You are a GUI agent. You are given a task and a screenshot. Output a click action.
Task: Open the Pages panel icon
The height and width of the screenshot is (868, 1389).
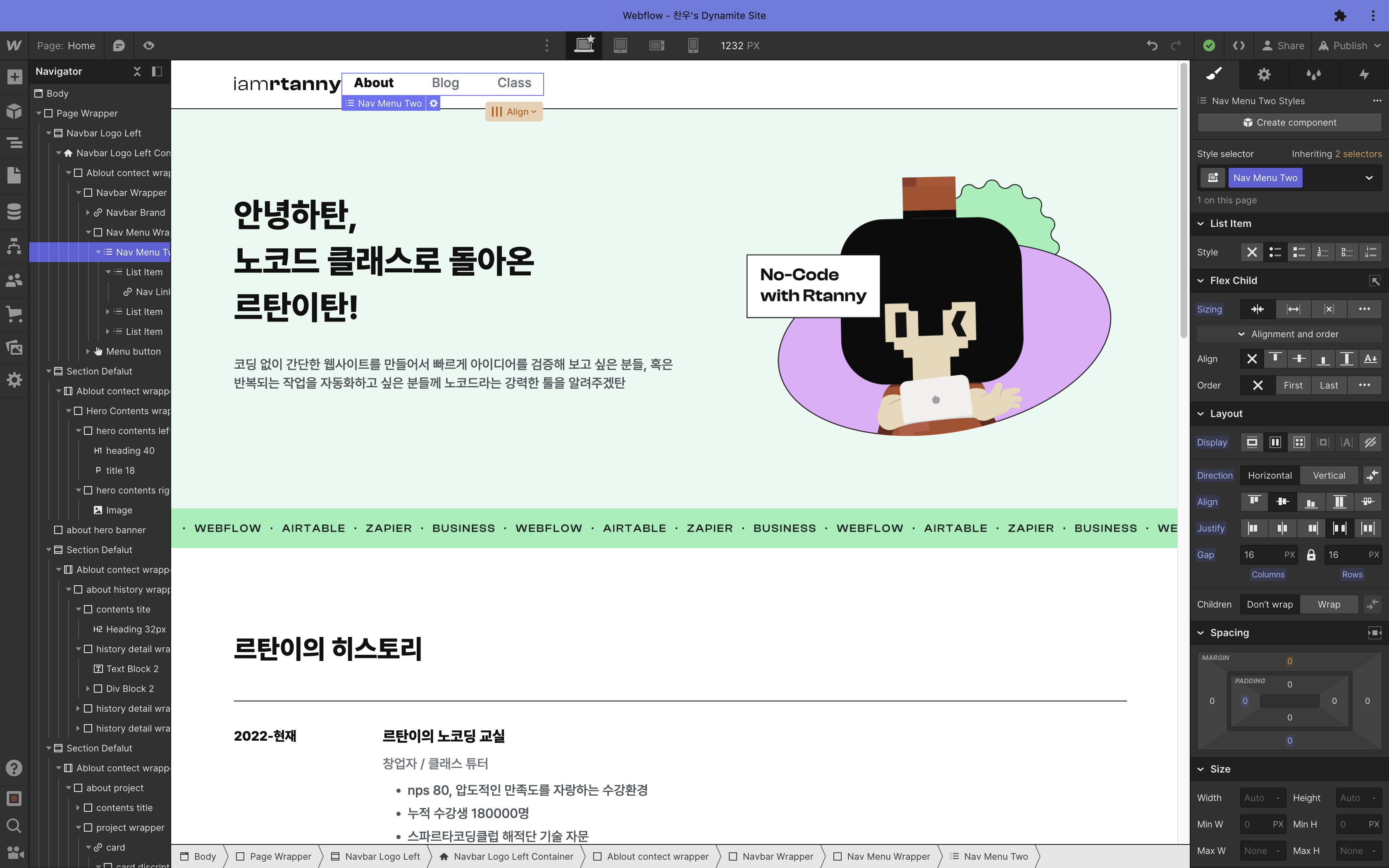tap(14, 175)
